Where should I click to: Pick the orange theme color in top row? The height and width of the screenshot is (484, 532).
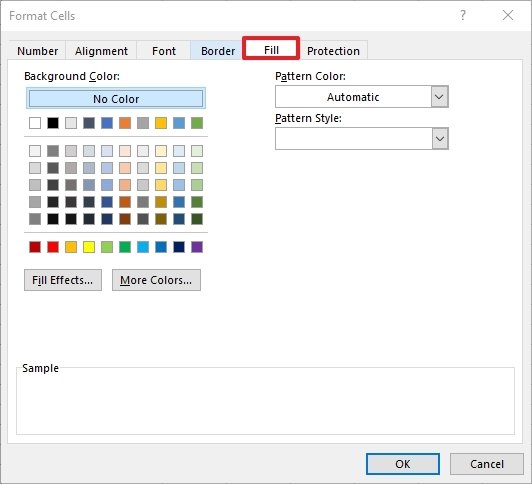[125, 123]
